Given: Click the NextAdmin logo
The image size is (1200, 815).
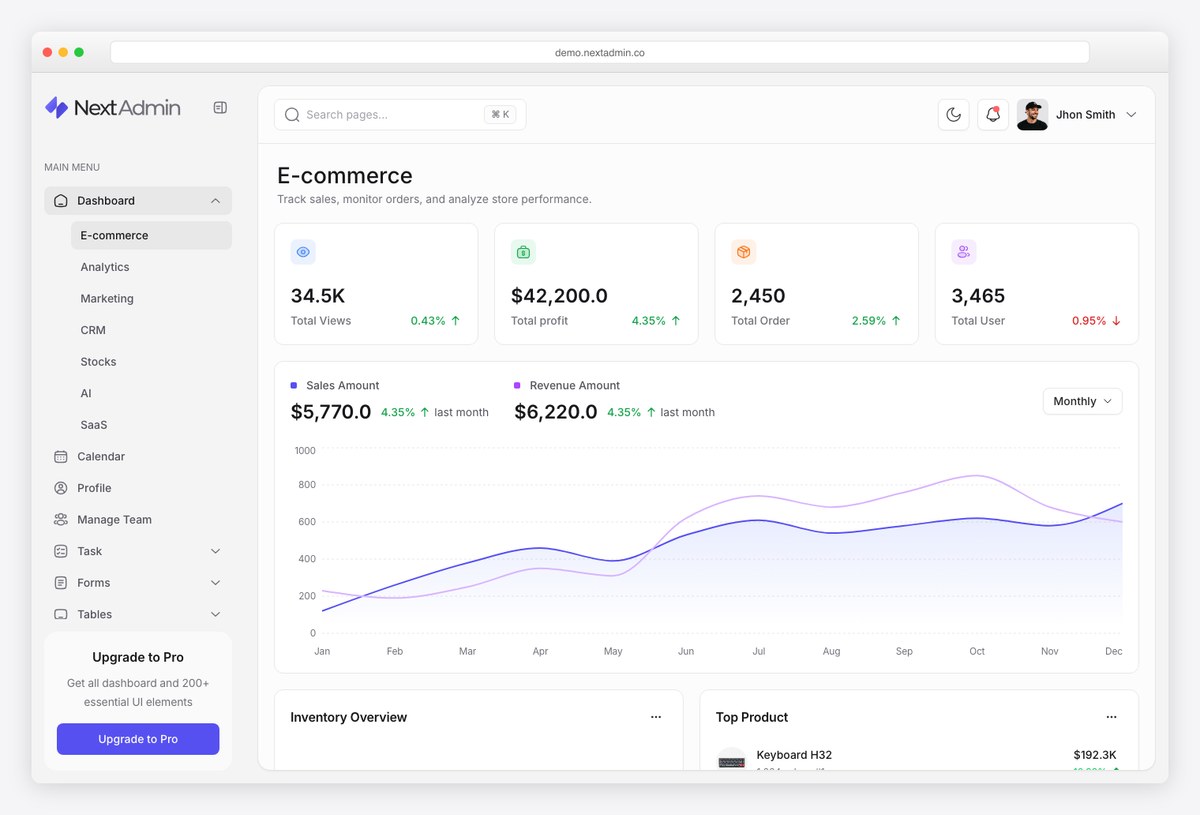Looking at the screenshot, I should coord(113,108).
